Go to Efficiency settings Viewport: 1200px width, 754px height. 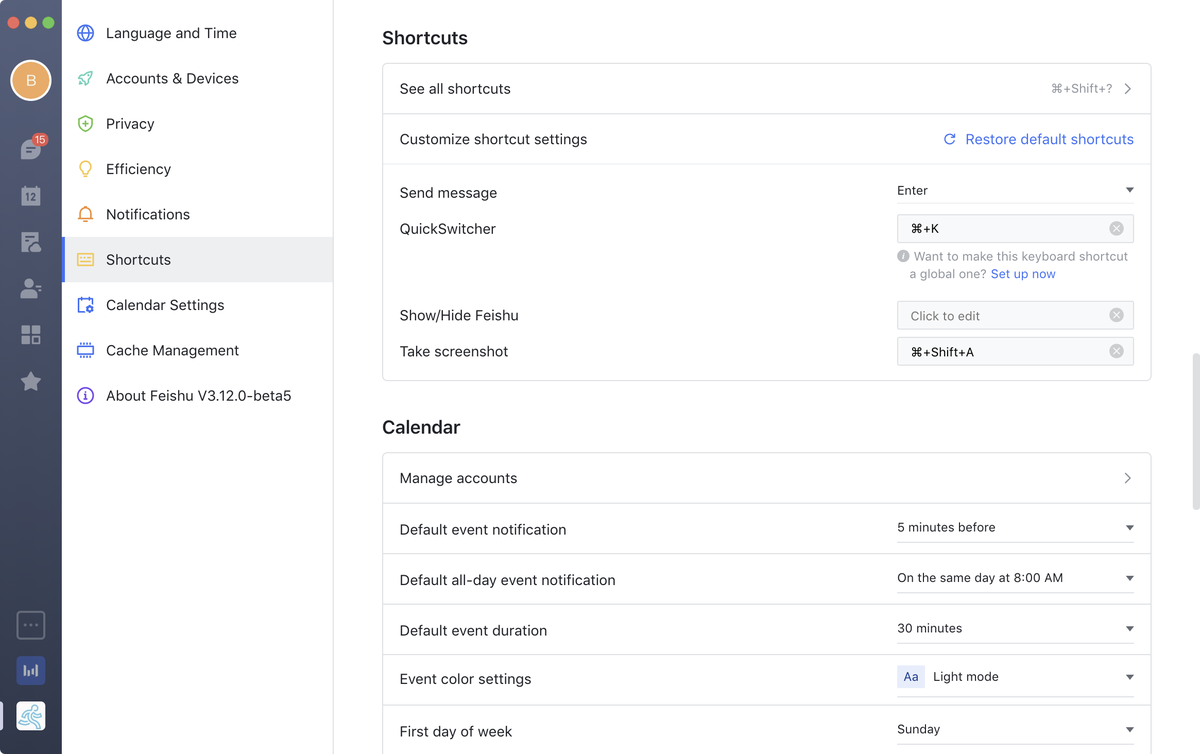[x=197, y=169]
